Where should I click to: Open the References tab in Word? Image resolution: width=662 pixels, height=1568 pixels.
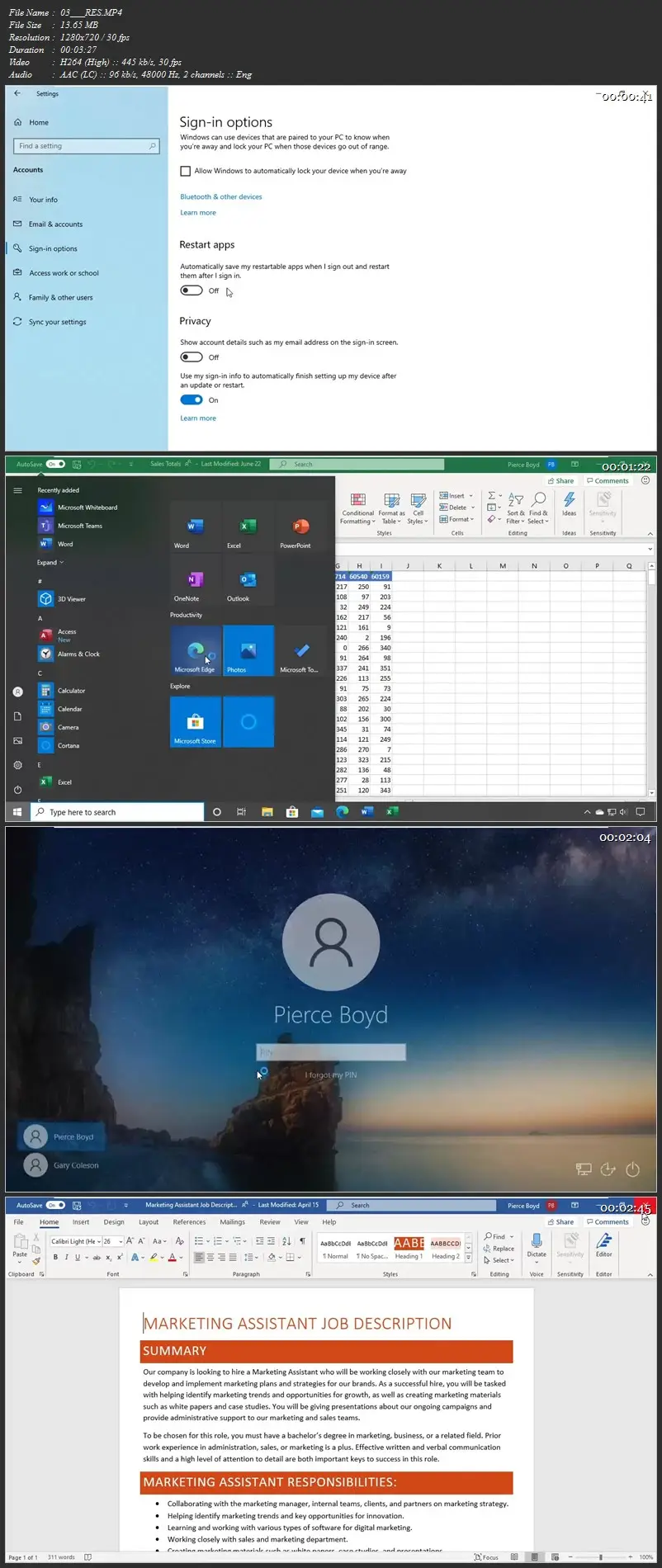pyautogui.click(x=189, y=1222)
